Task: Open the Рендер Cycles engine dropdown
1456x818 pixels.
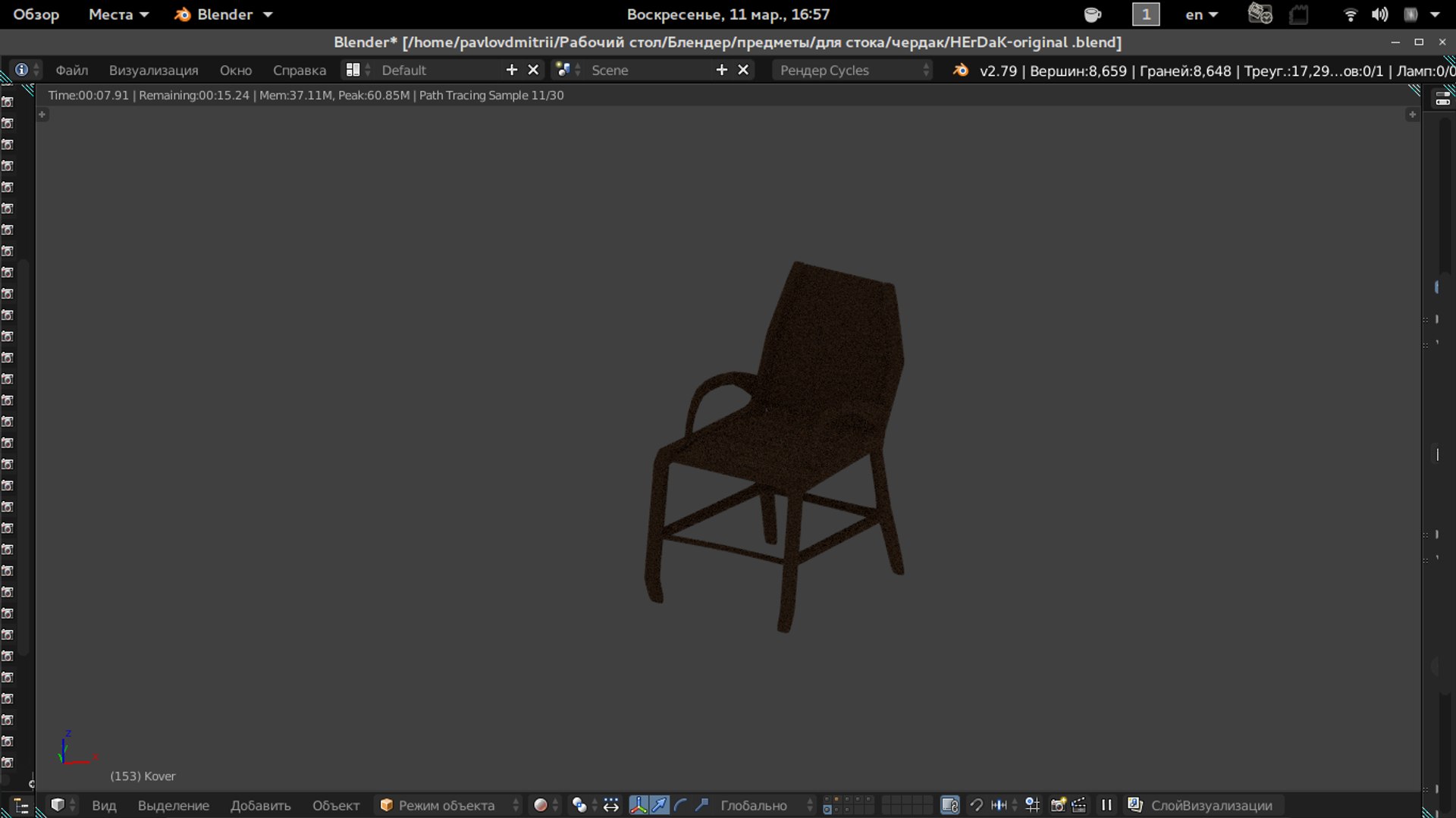Action: click(x=852, y=71)
